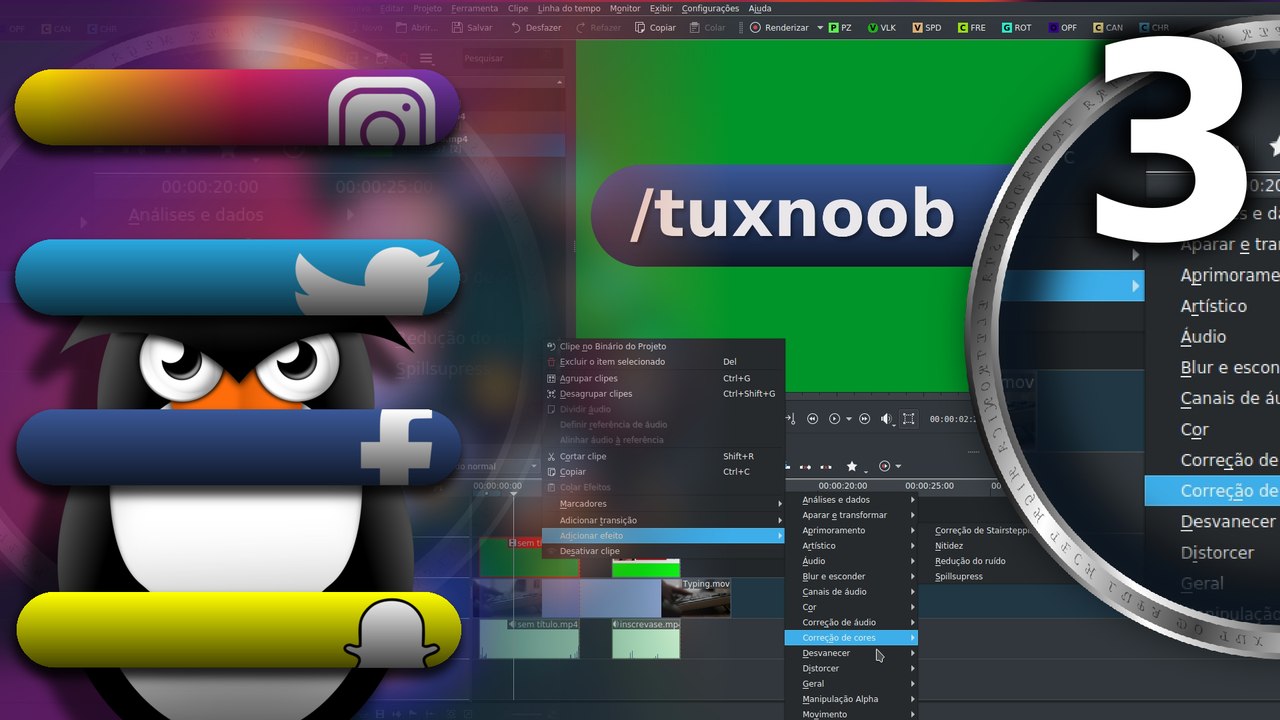The width and height of the screenshot is (1280, 720).
Task: Click the OPF toolbar item right of ROT
Action: click(x=1062, y=28)
